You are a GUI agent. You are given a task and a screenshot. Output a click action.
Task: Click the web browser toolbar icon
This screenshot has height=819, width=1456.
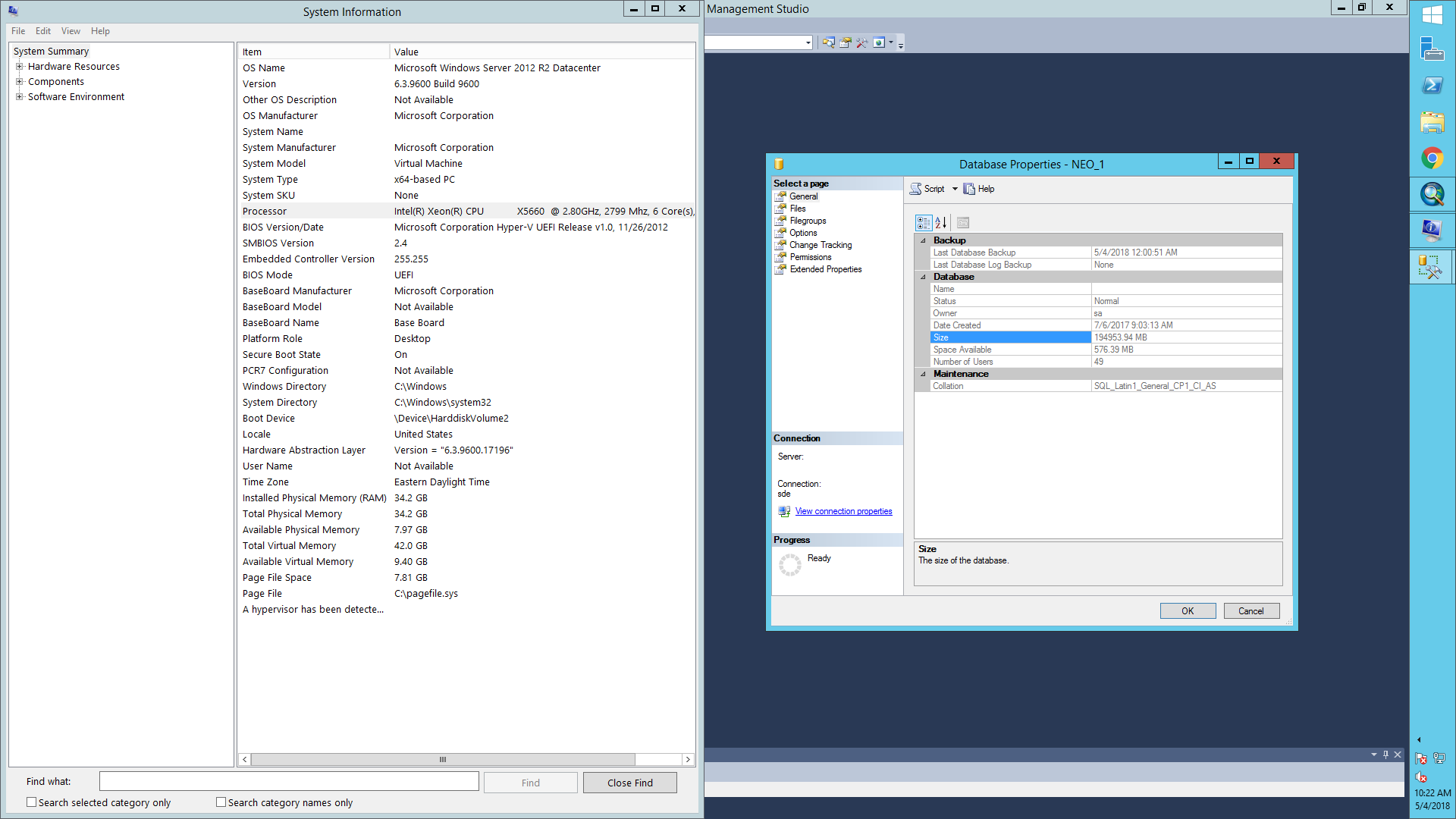(x=878, y=42)
